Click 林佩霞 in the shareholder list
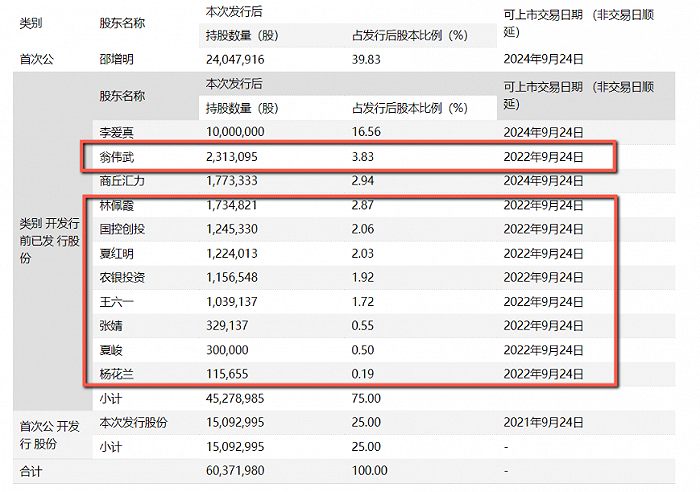This screenshot has width=700, height=492. point(116,205)
